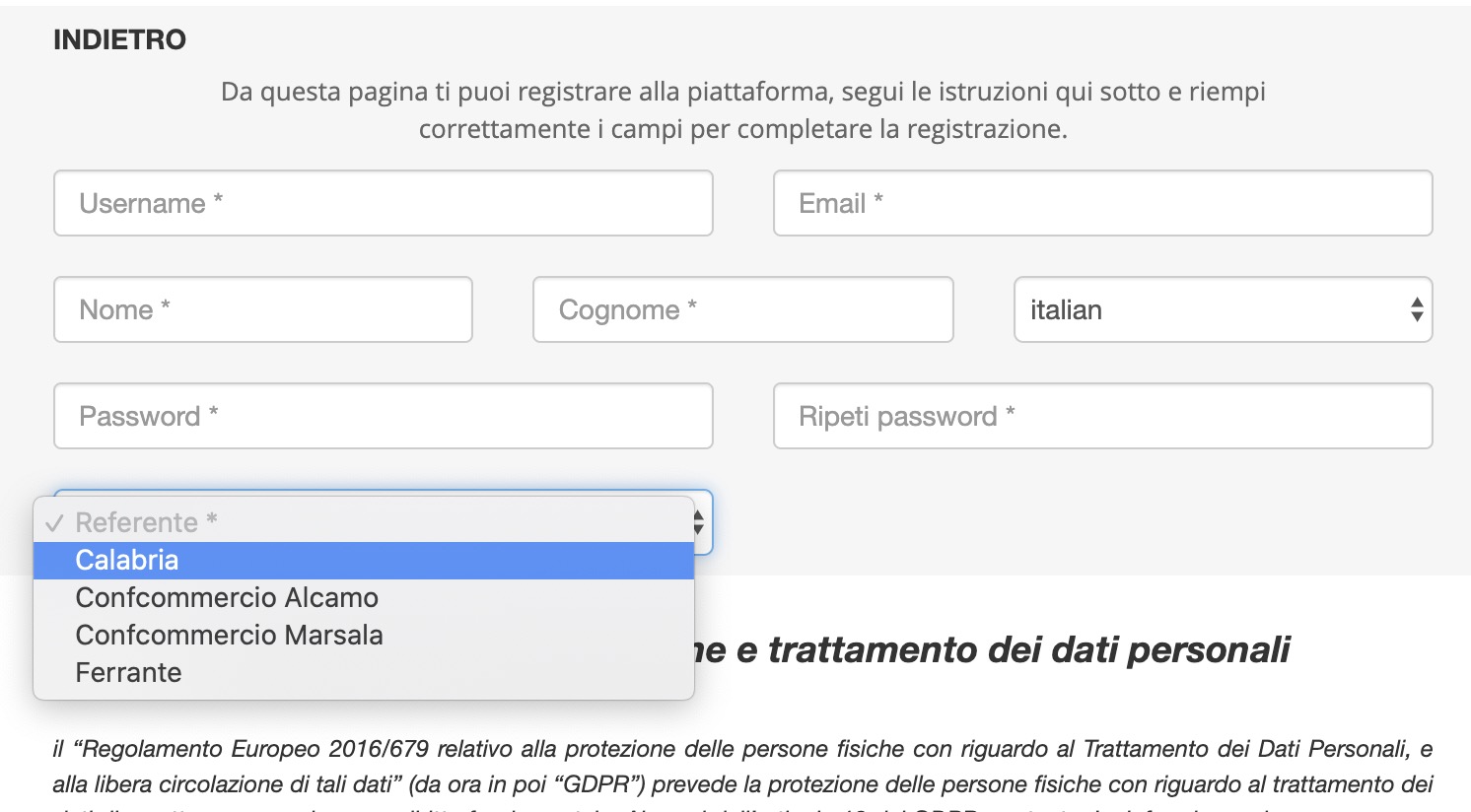Click the registration instructions paragraph
Viewport: 1471px width, 812px height.
(x=742, y=110)
